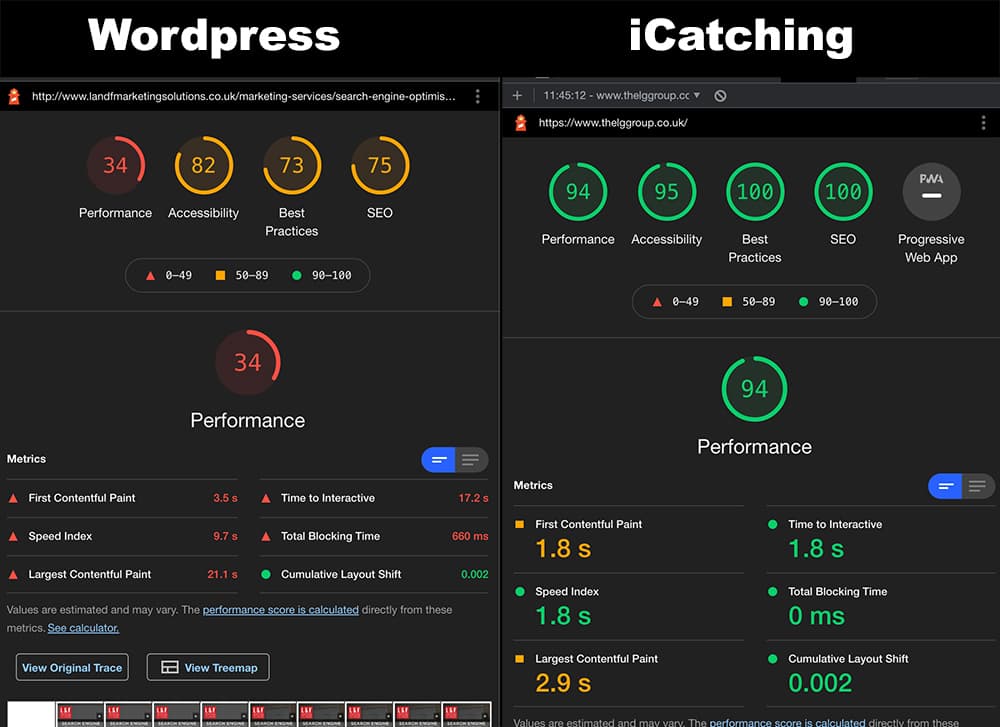Select Speed Index 1.8 s metric
This screenshot has width=1000, height=727.
[x=629, y=606]
